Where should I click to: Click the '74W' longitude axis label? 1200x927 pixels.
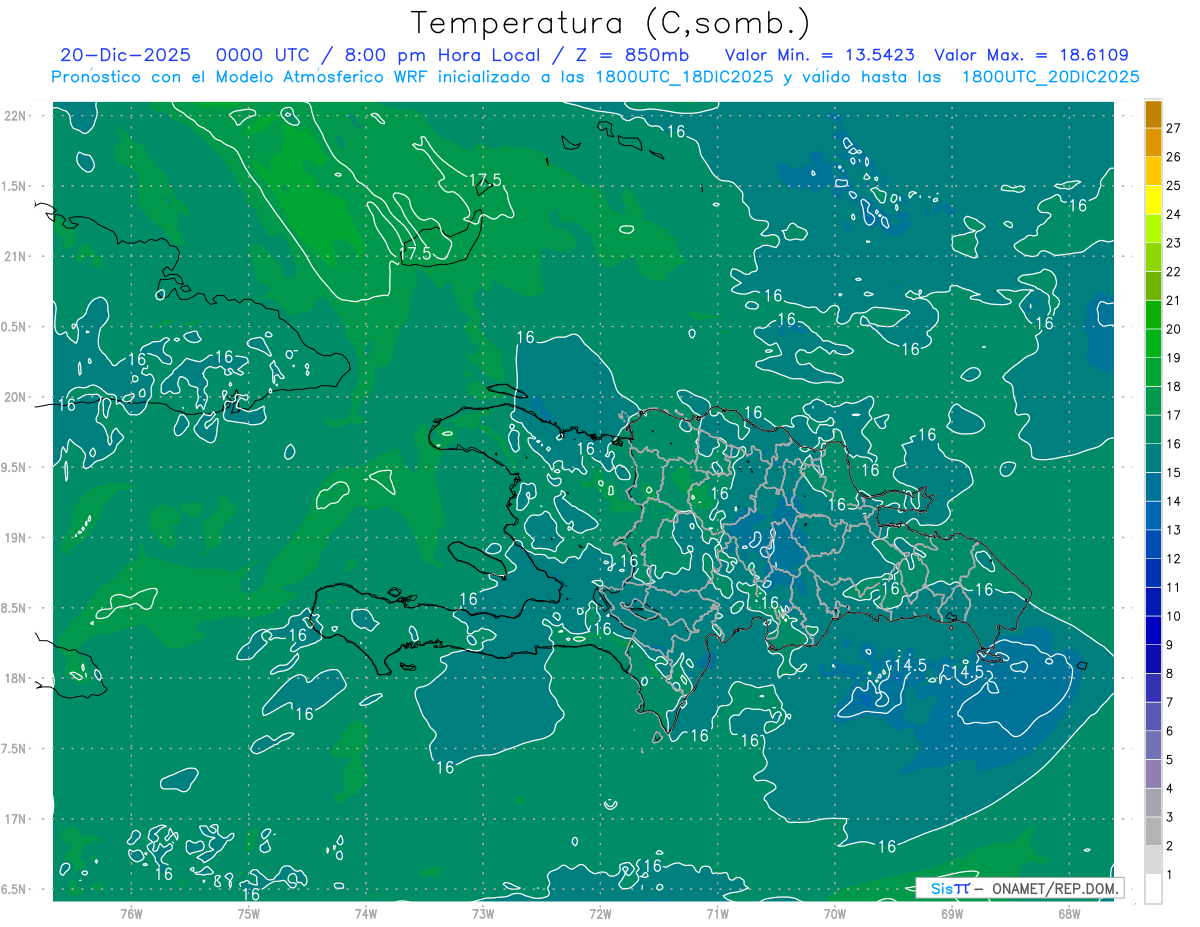366,914
